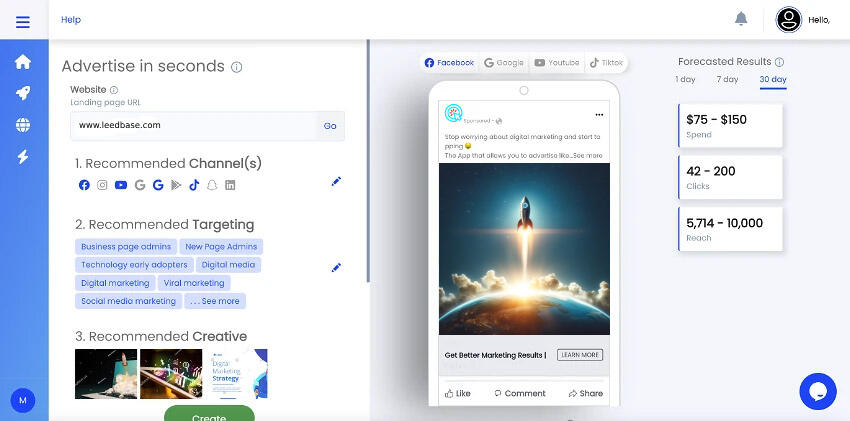
Task: Open the hamburger menu
Action: [x=23, y=20]
